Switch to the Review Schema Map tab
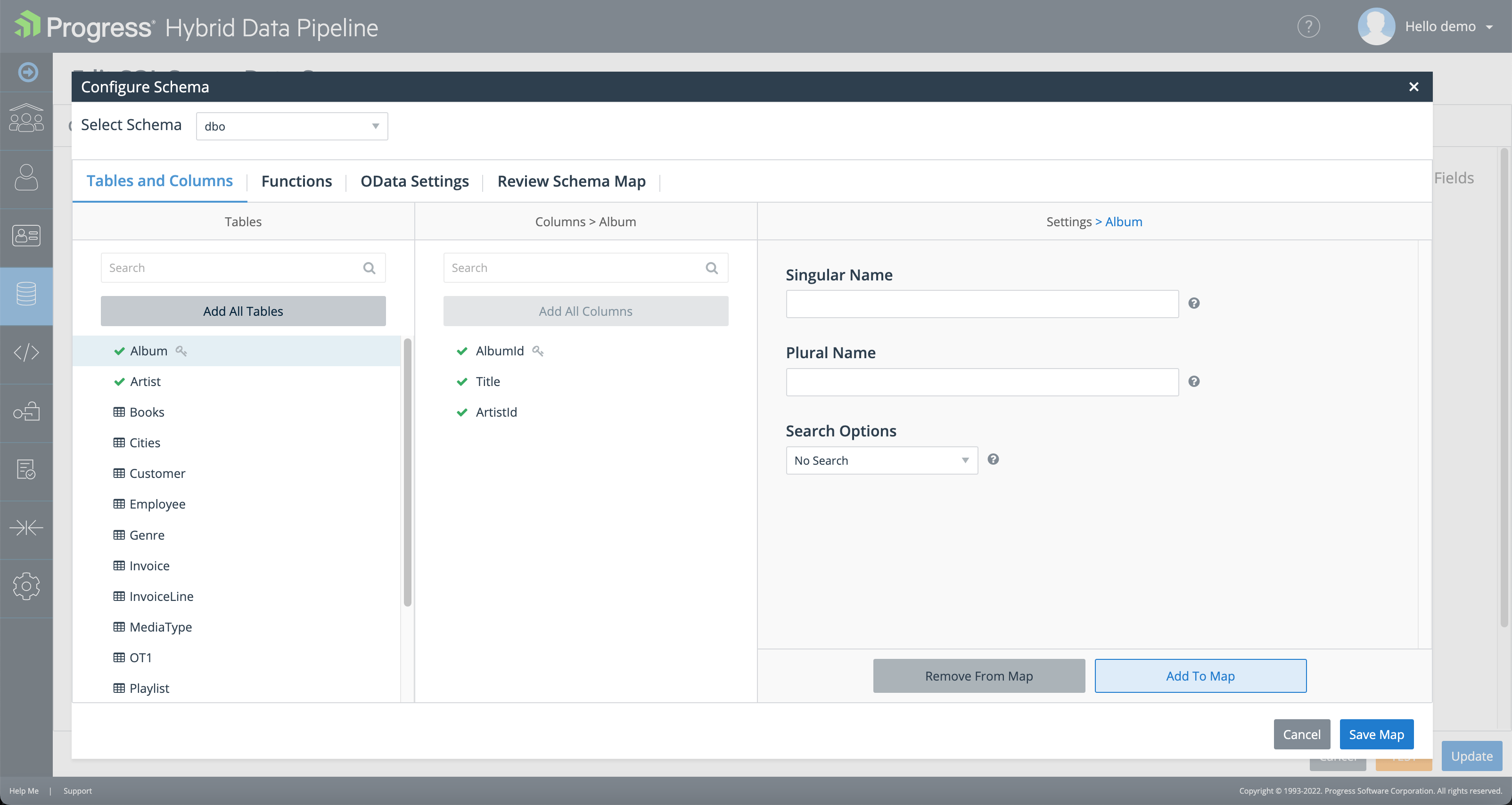Image resolution: width=1512 pixels, height=805 pixels. tap(571, 181)
